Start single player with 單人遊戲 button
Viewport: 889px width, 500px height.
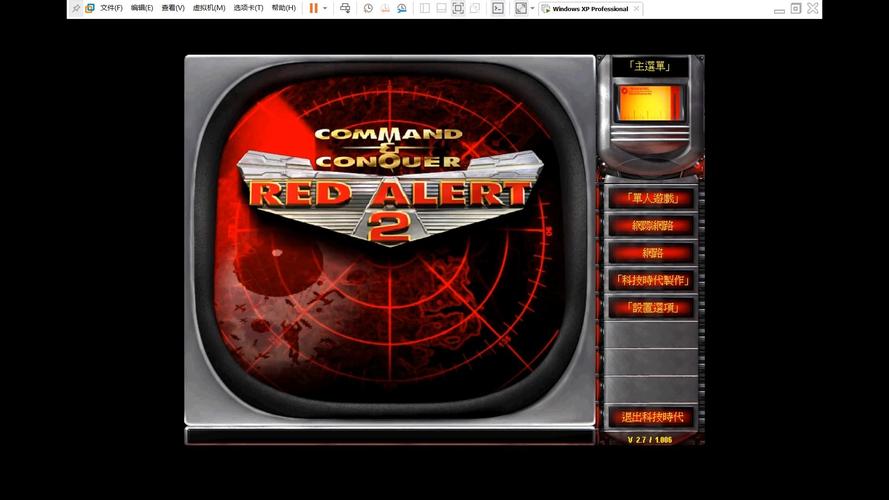(652, 198)
